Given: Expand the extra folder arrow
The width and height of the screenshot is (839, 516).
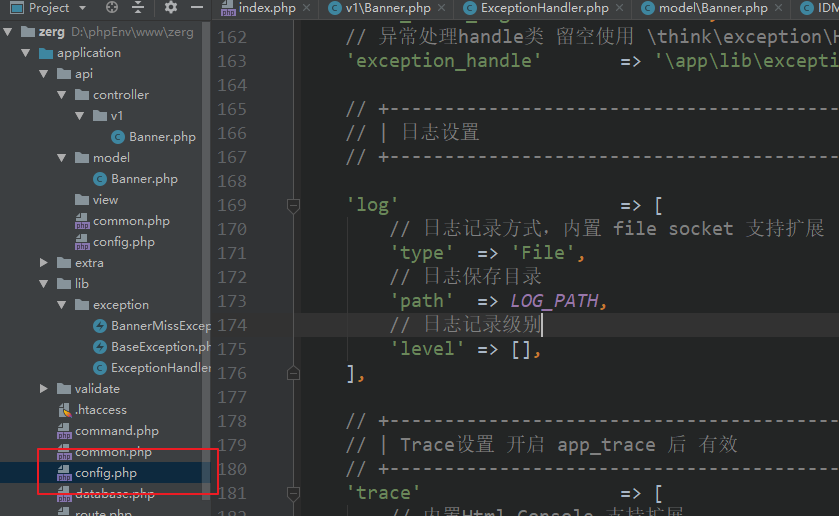Looking at the screenshot, I should (44, 263).
